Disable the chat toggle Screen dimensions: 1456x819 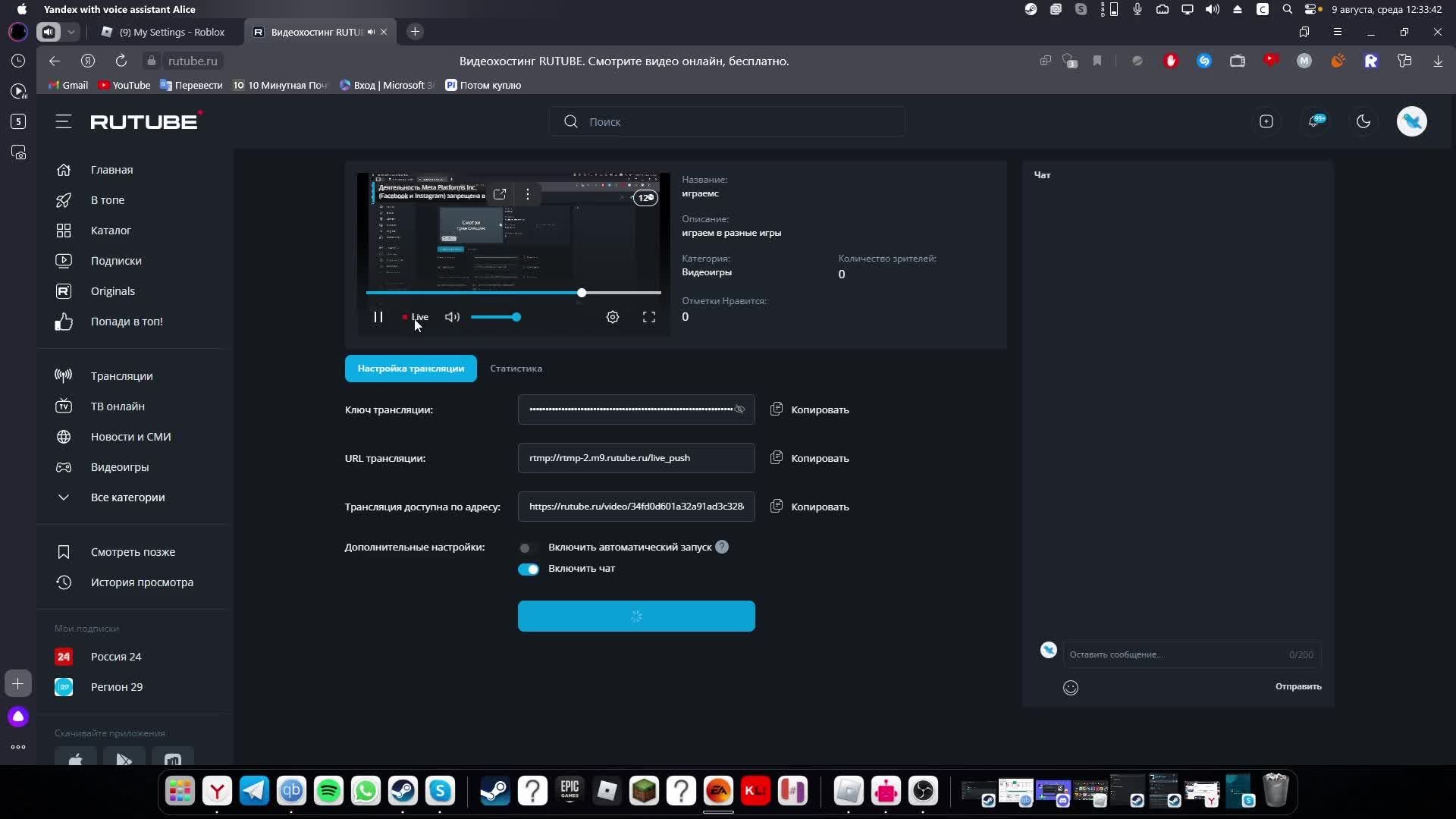(529, 569)
